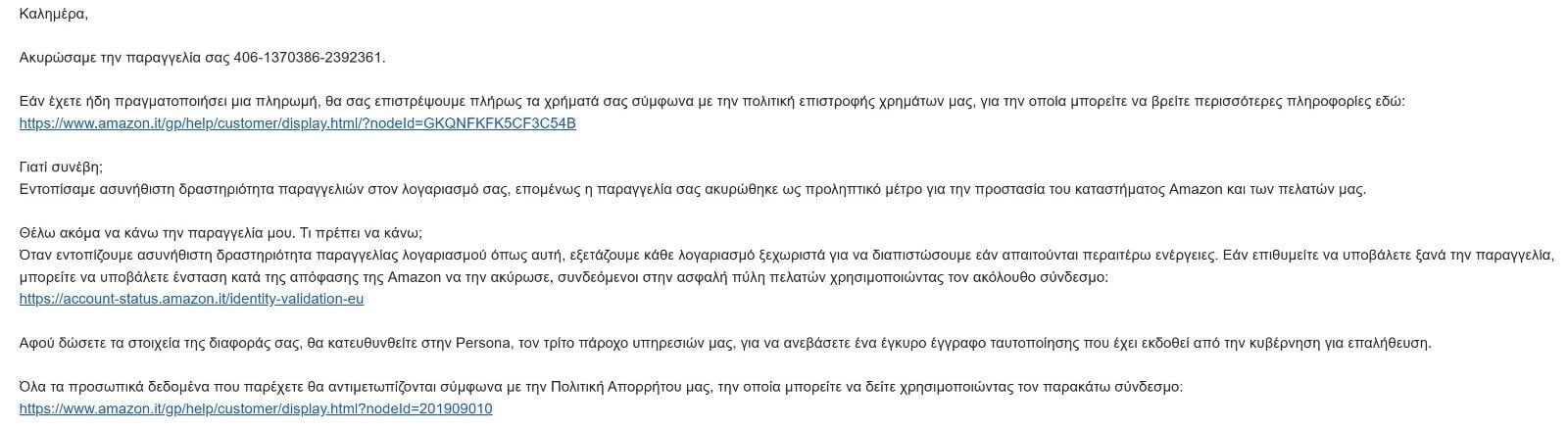Image resolution: width=1568 pixels, height=430 pixels.
Task: Click the "Γιατί συνέβη;" heading
Action: (x=61, y=167)
